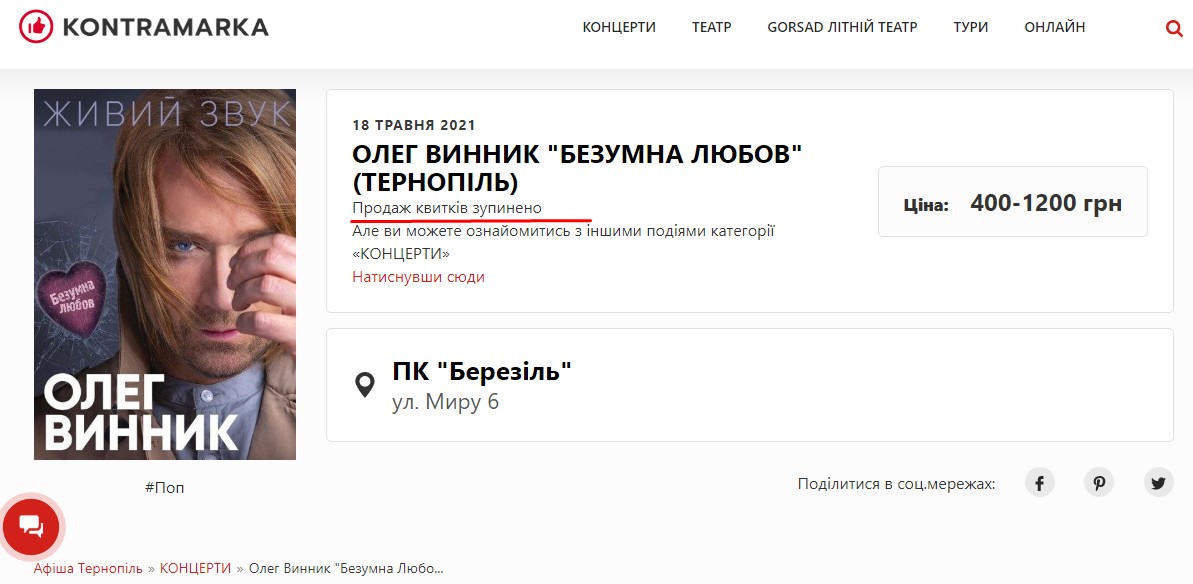Share event on Facebook
Screen dimensions: 1193x584
tap(1039, 483)
